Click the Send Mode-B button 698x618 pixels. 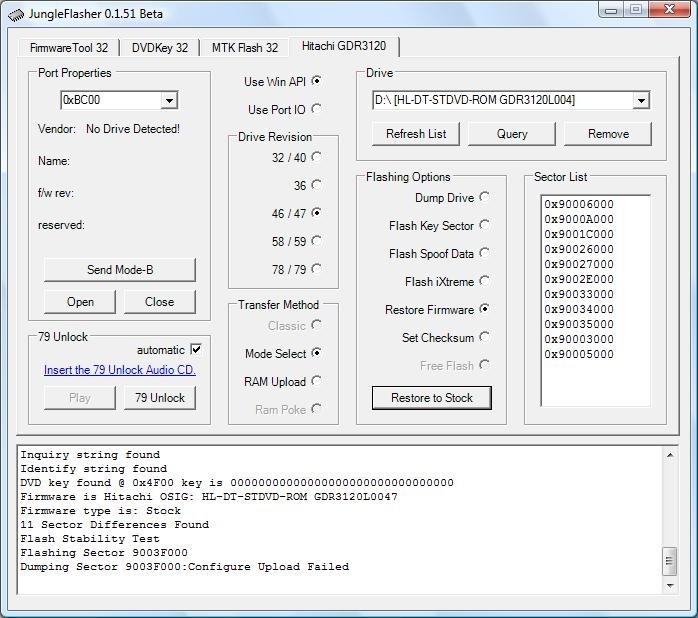point(120,270)
